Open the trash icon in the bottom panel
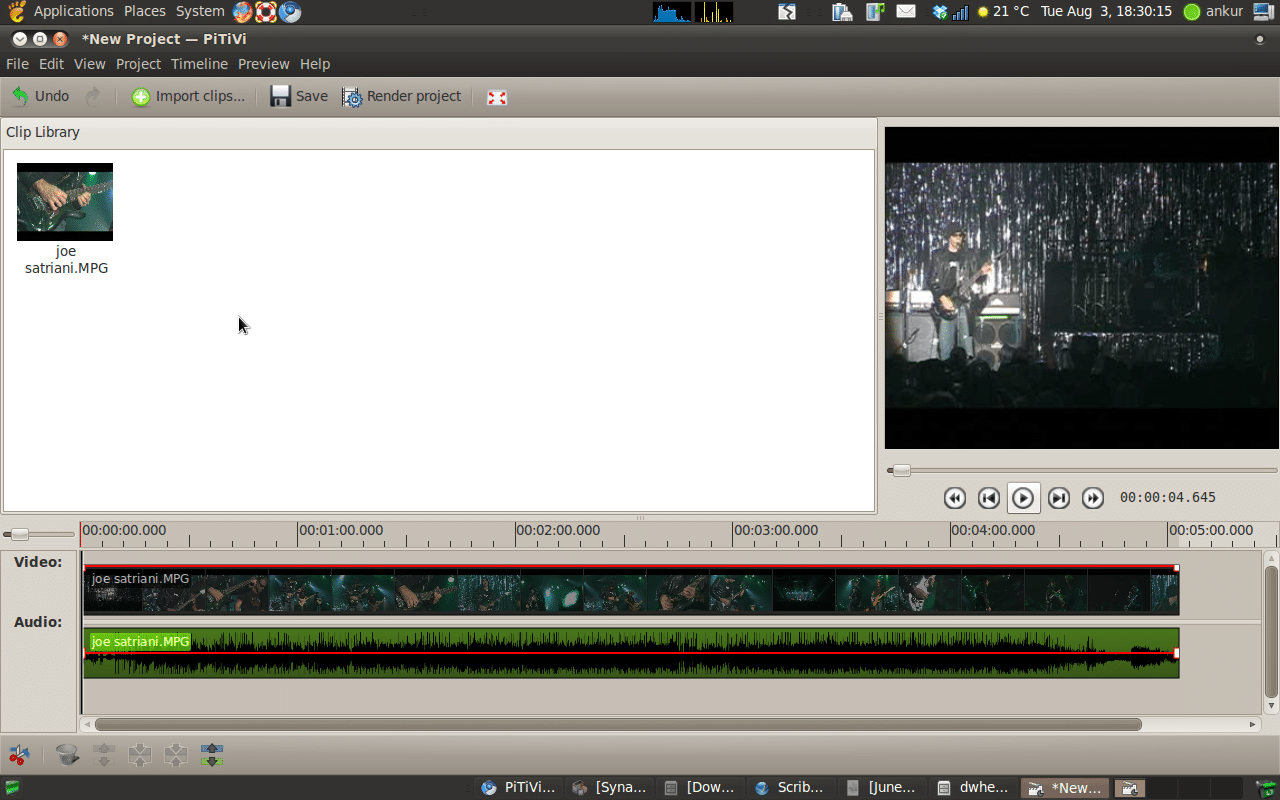The image size is (1280, 800). pyautogui.click(x=1267, y=788)
